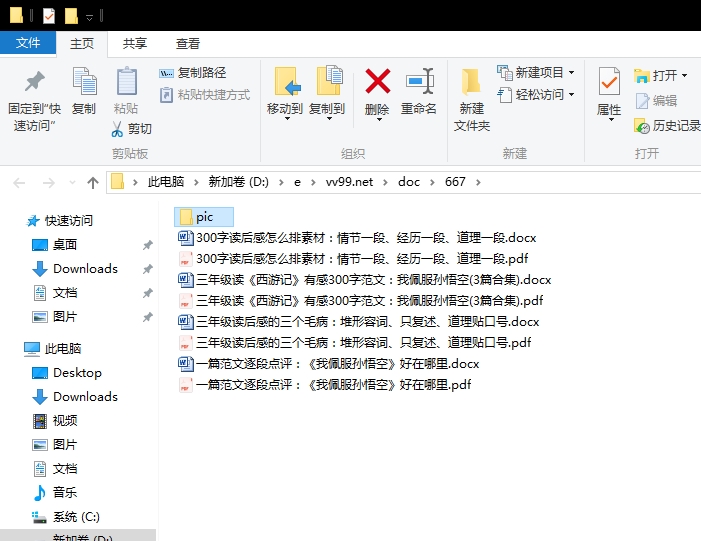Select 三年级读后感的三个毛病 pdf file
Image resolution: width=701 pixels, height=541 pixels.
[x=355, y=342]
